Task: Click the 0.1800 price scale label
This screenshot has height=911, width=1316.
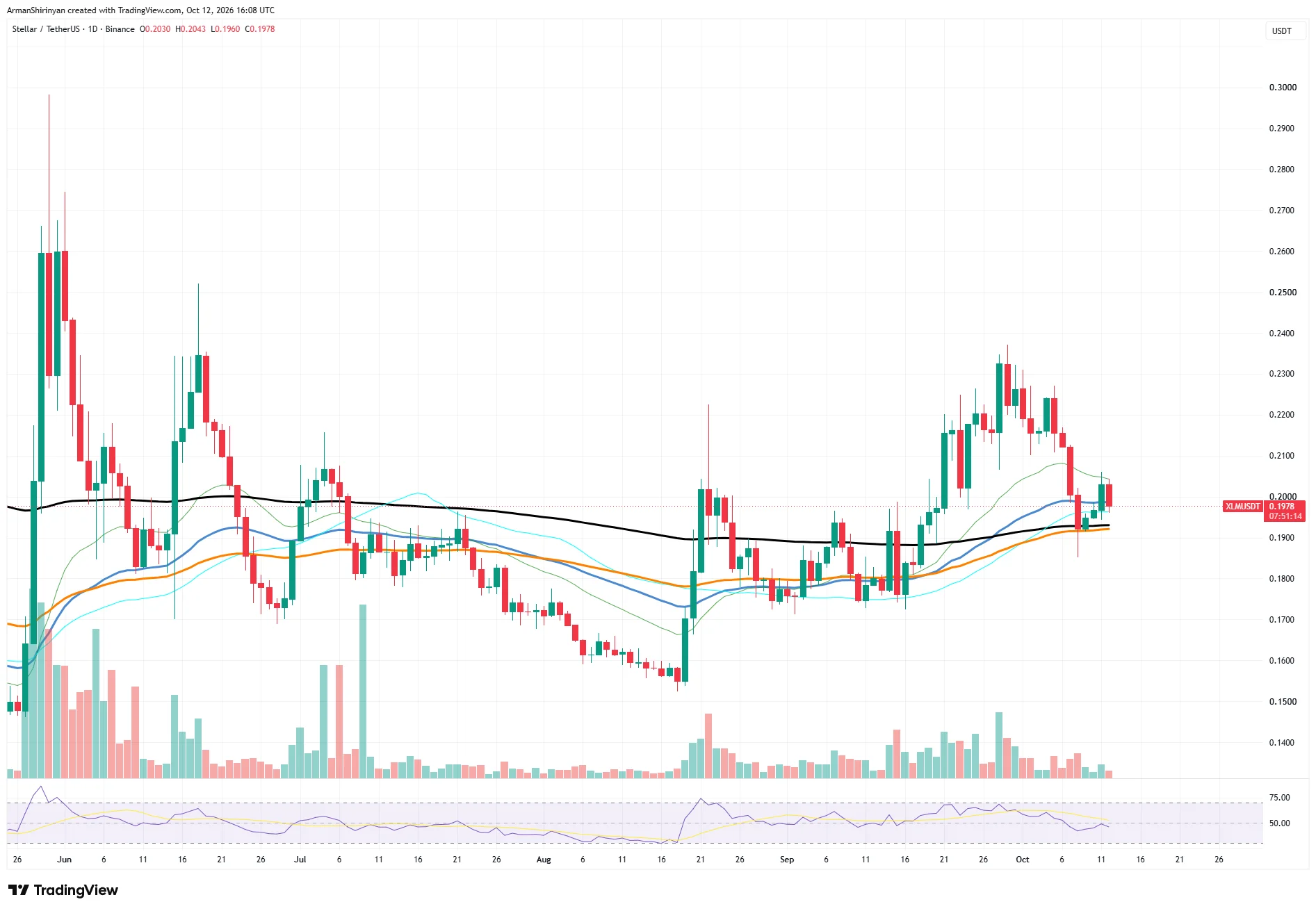Action: (1283, 579)
